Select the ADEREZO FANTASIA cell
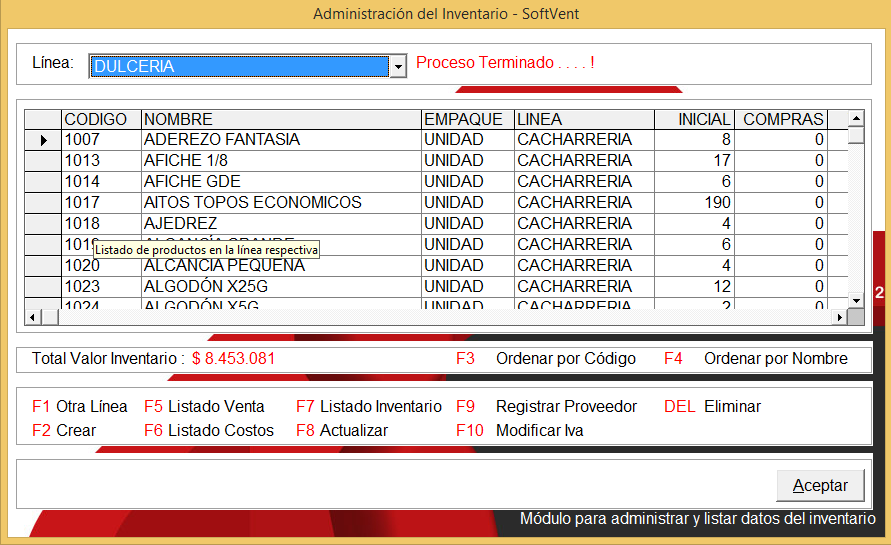The image size is (891, 545). point(280,140)
